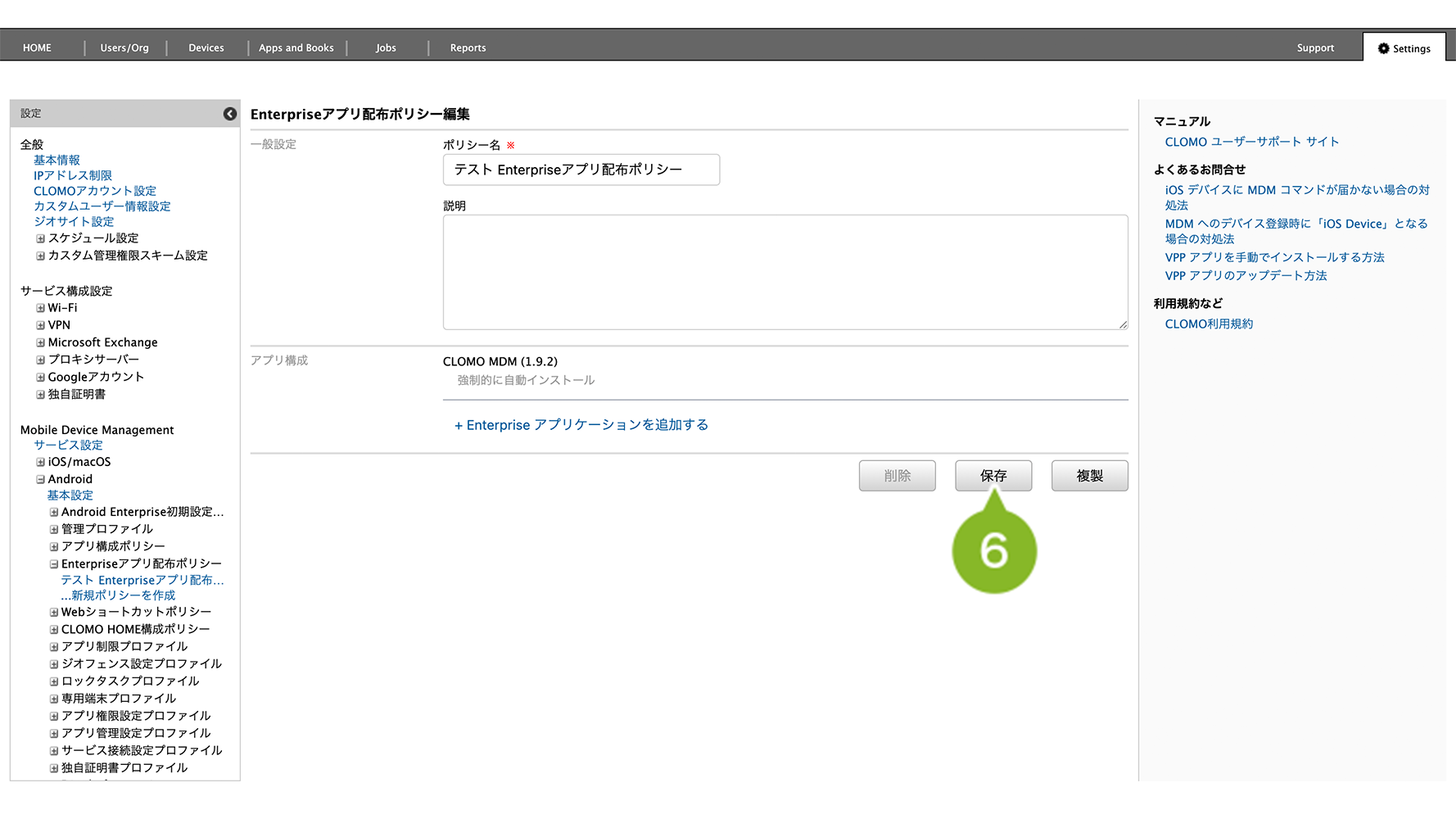1456x819 pixels.
Task: Open the Devices menu
Action: (x=206, y=48)
